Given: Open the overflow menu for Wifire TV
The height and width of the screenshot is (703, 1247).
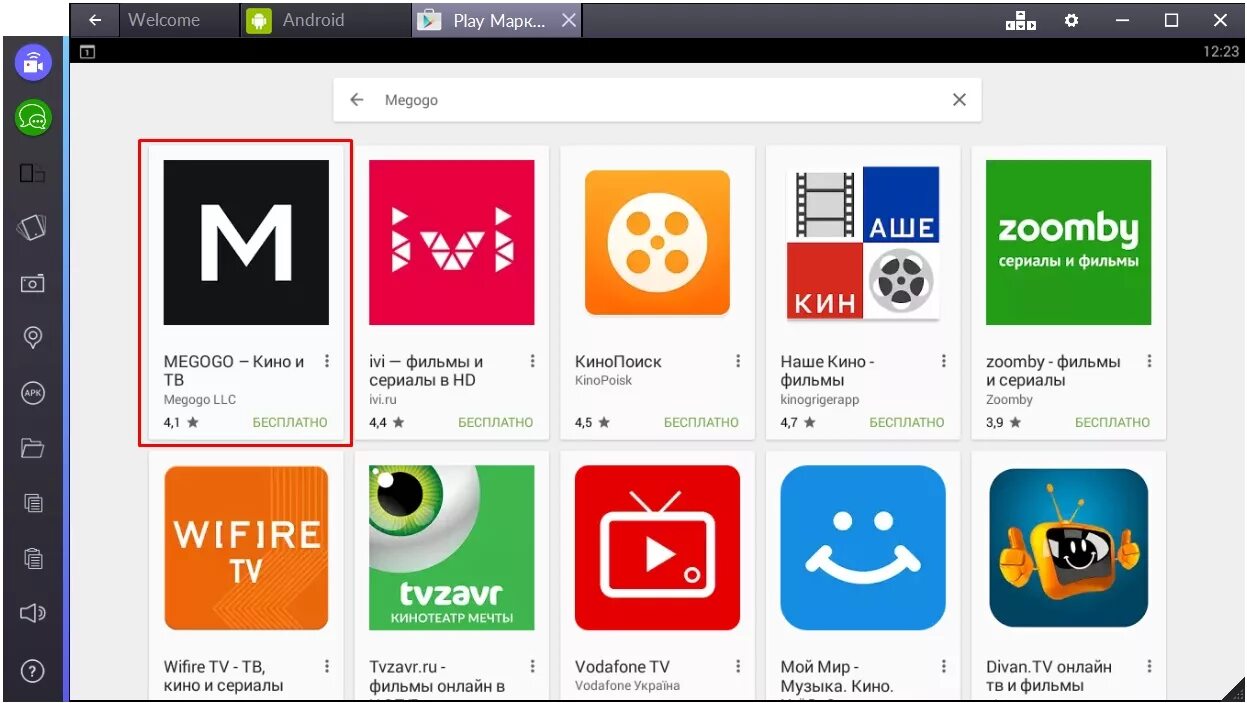Looking at the screenshot, I should click(326, 666).
